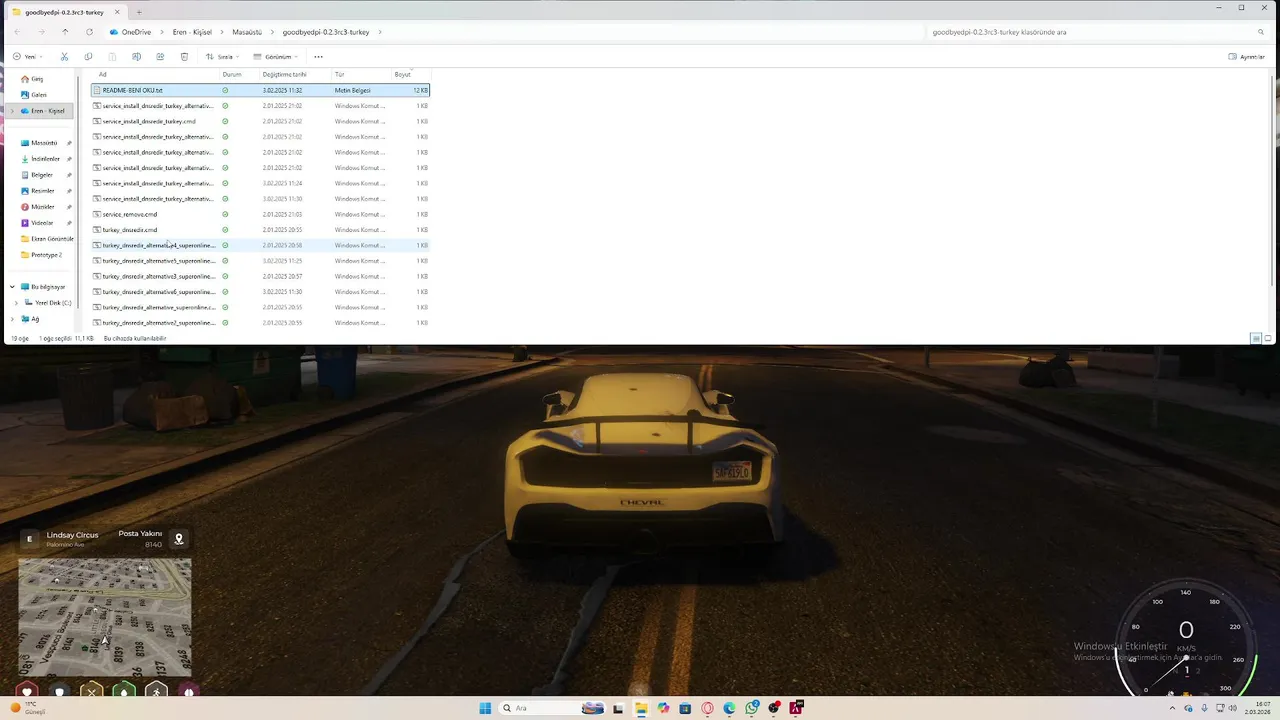Click the sync status icon of README-BENI OKU.txt
This screenshot has height=720, width=1280.
point(225,90)
